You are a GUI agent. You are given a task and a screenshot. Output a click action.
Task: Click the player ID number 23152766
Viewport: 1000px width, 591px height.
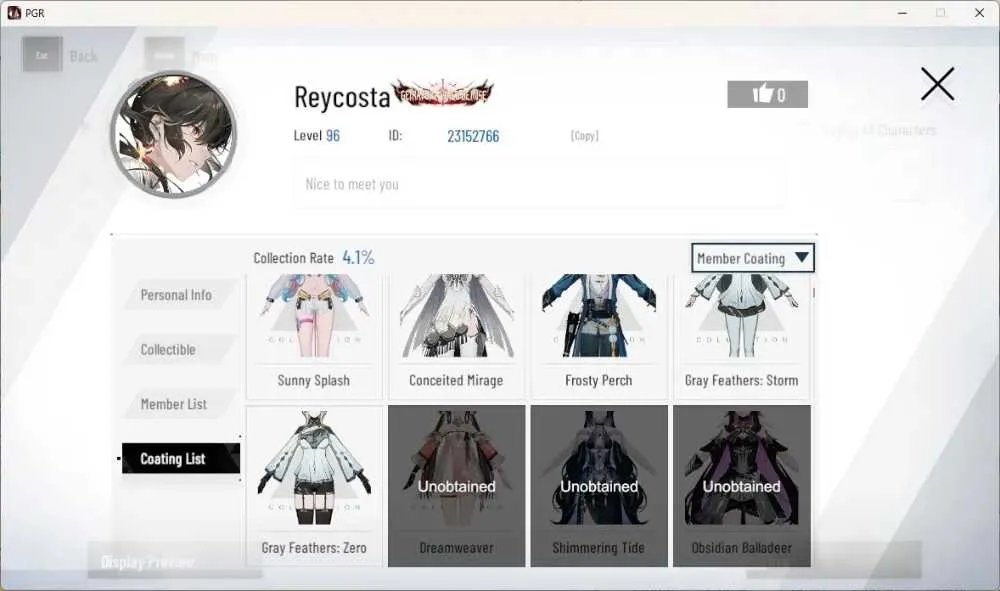[473, 136]
